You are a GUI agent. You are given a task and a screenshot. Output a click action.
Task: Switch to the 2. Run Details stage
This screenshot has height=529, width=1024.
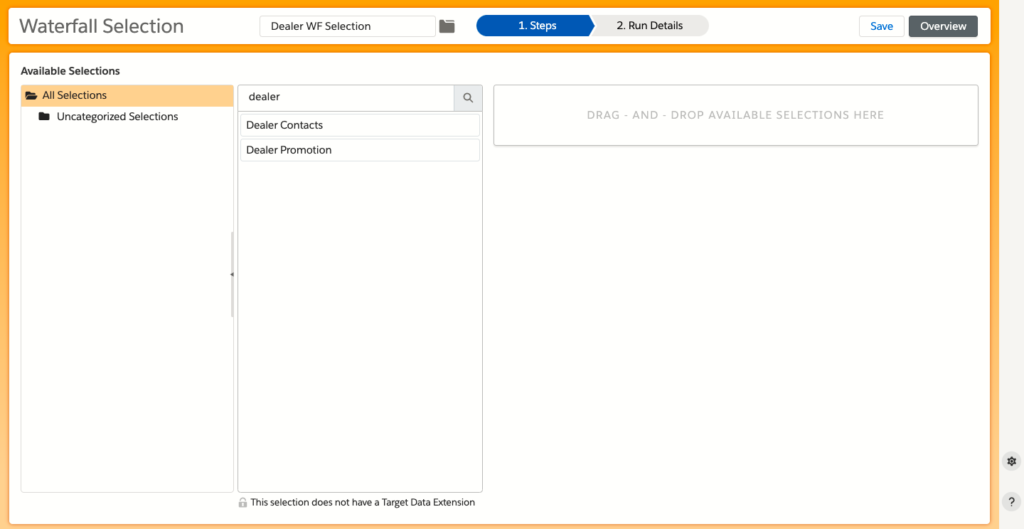[x=649, y=26]
